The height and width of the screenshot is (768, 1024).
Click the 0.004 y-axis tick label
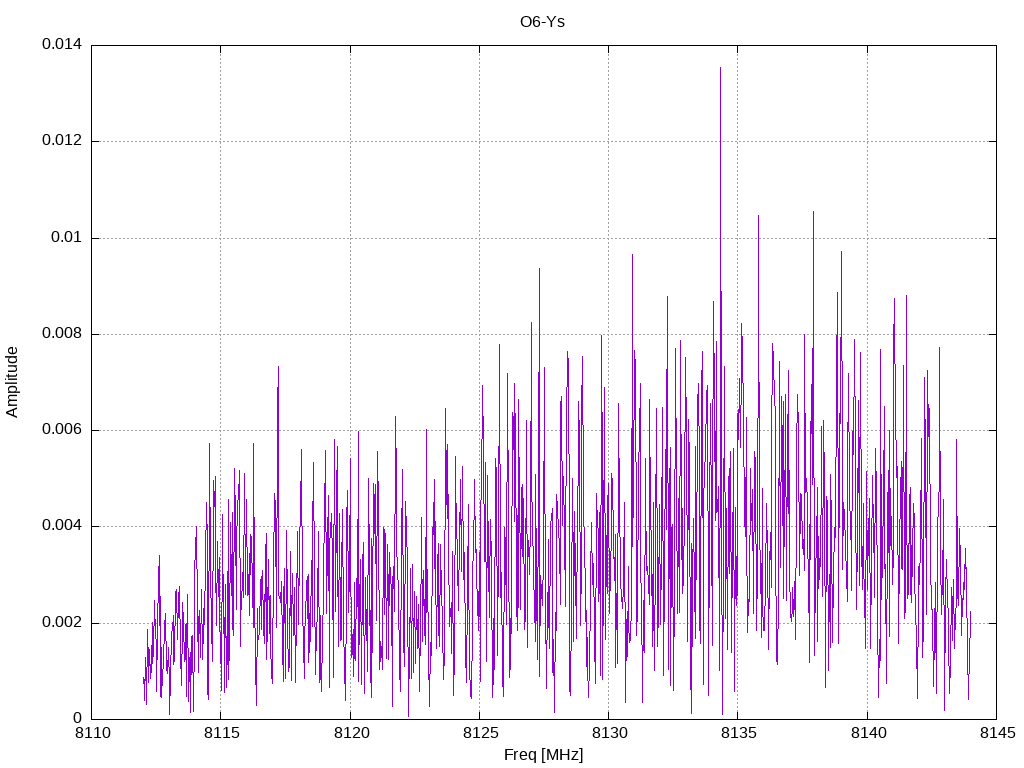pos(62,526)
